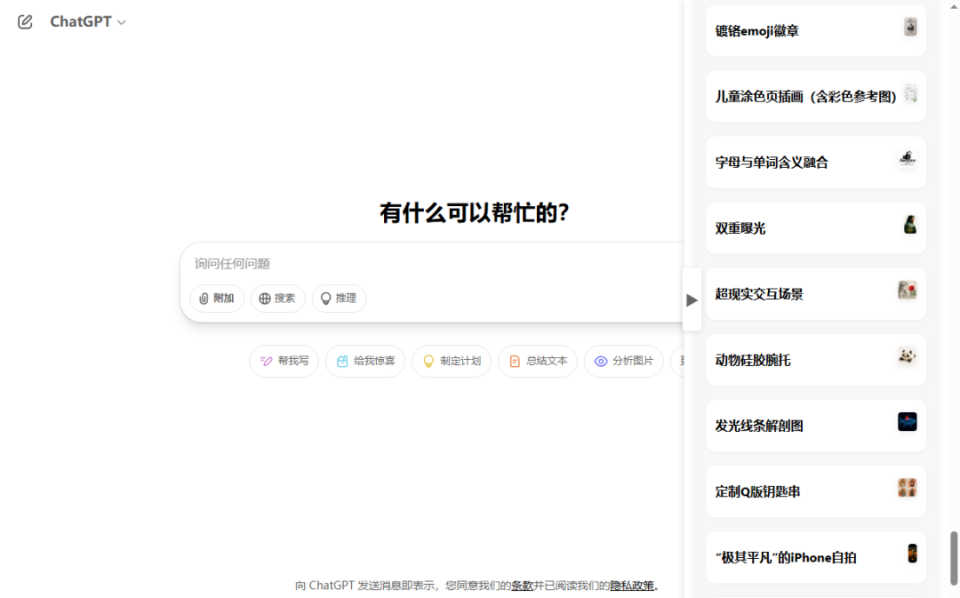
Task: Enable the 搜索 globe search option
Action: (277, 298)
